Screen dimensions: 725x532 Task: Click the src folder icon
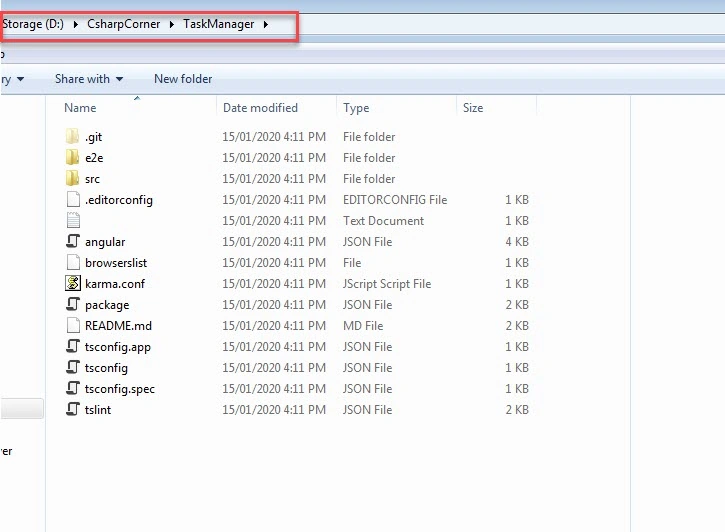coord(73,178)
